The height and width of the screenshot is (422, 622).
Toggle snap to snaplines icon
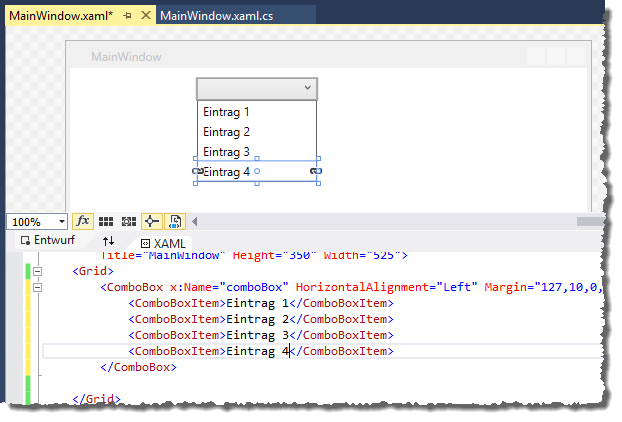(x=152, y=221)
